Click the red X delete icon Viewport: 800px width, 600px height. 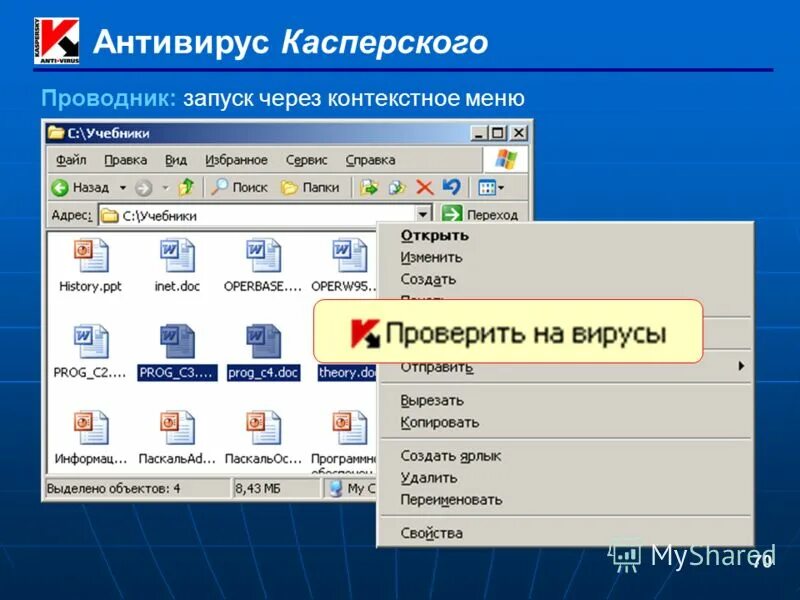pos(424,185)
